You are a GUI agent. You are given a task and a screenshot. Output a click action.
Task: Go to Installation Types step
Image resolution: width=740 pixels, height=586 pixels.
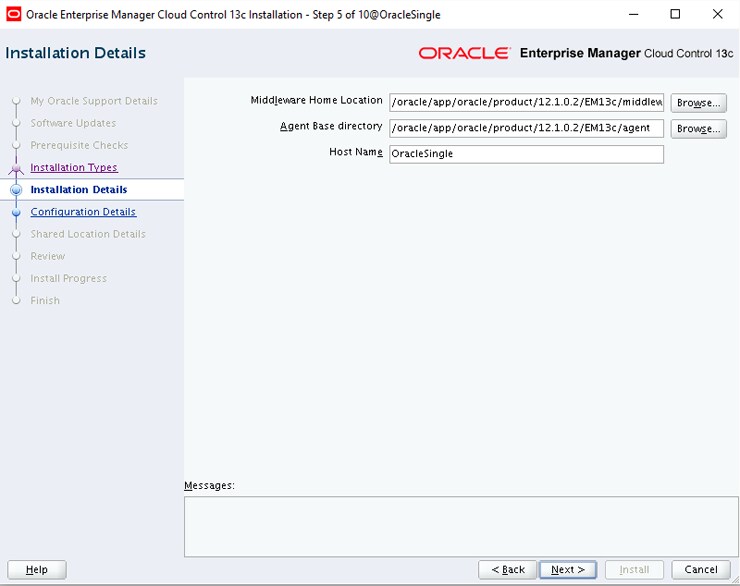click(74, 167)
